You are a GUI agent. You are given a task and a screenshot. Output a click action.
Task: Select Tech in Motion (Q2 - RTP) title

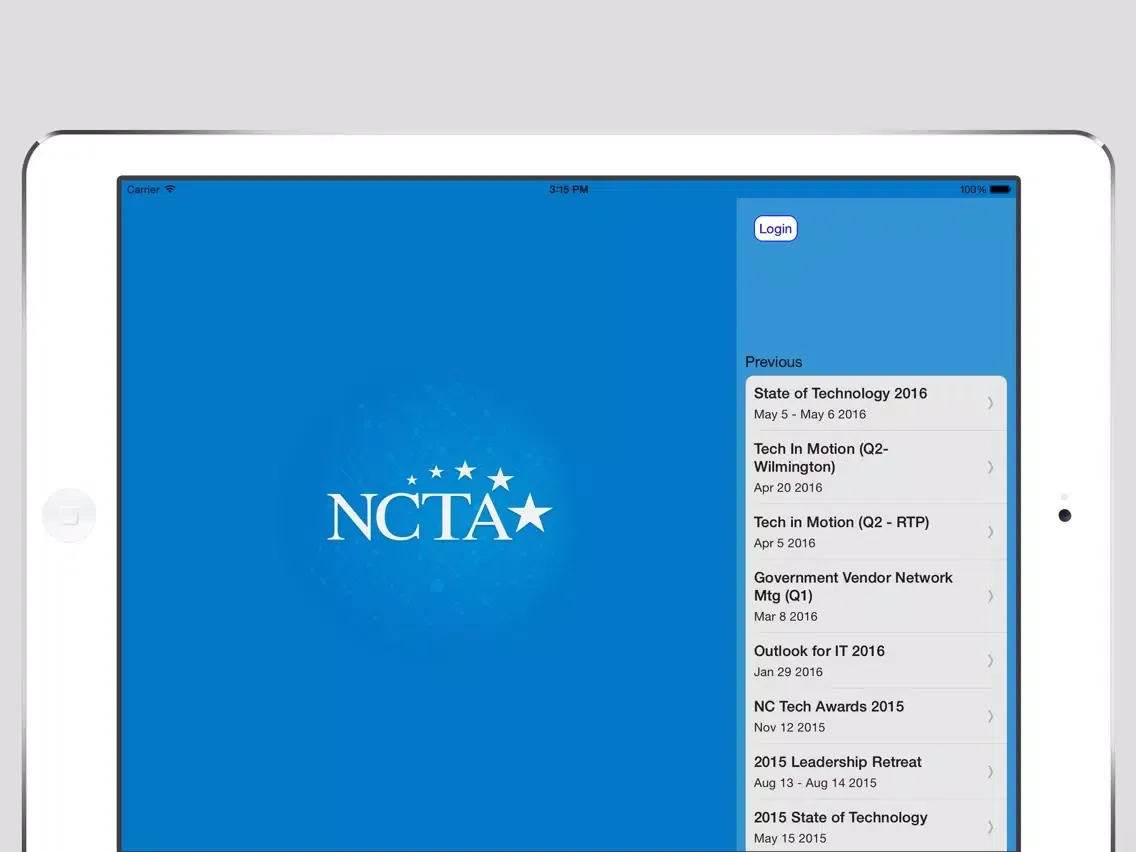841,522
